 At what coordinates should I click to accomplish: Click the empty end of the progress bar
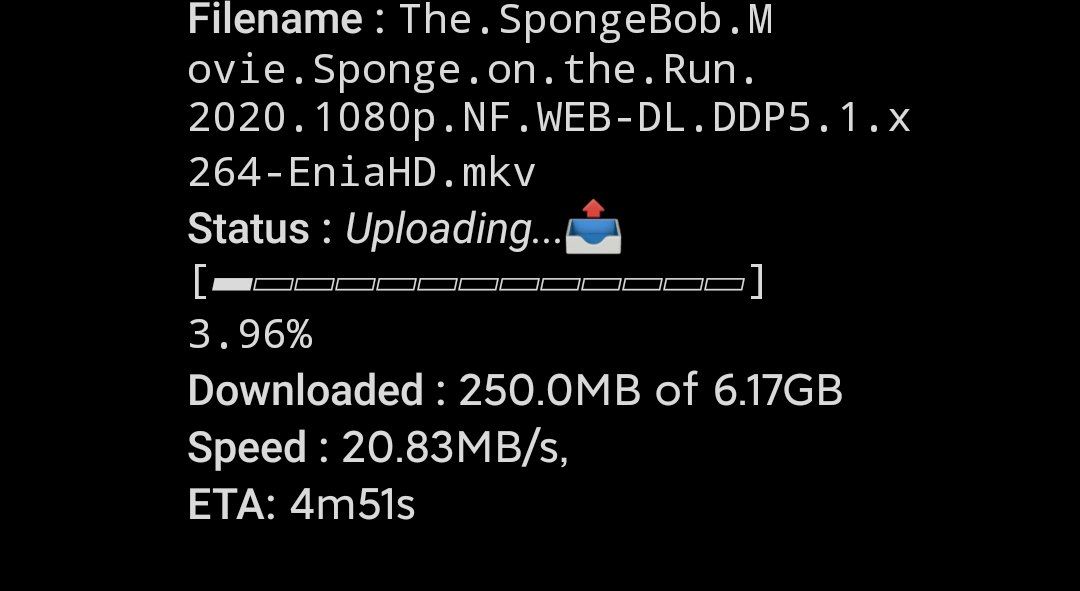tap(724, 284)
